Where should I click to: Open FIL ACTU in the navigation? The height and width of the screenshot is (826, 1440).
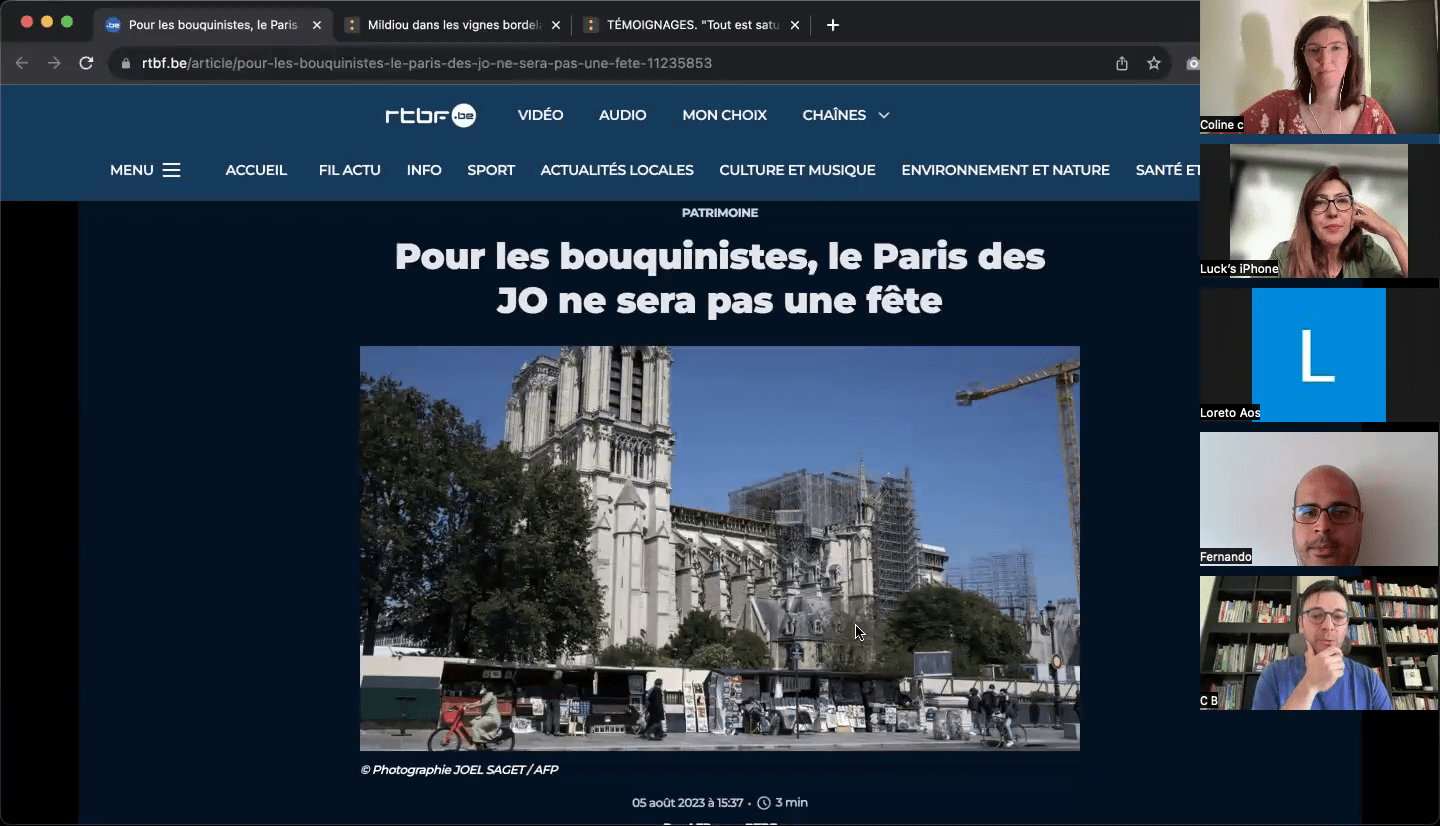350,170
